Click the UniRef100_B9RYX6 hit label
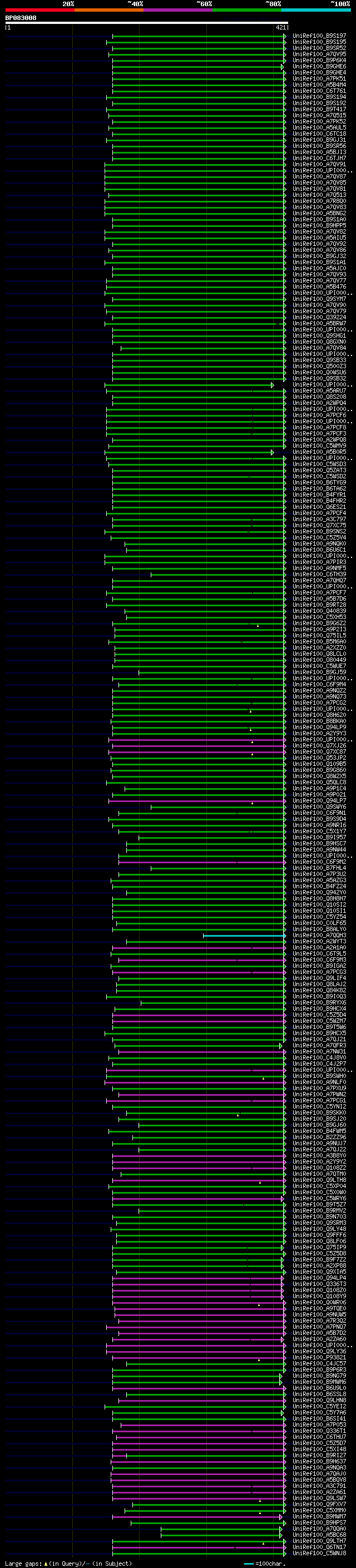Viewport: 356px width, 1568px height. tap(319, 1002)
